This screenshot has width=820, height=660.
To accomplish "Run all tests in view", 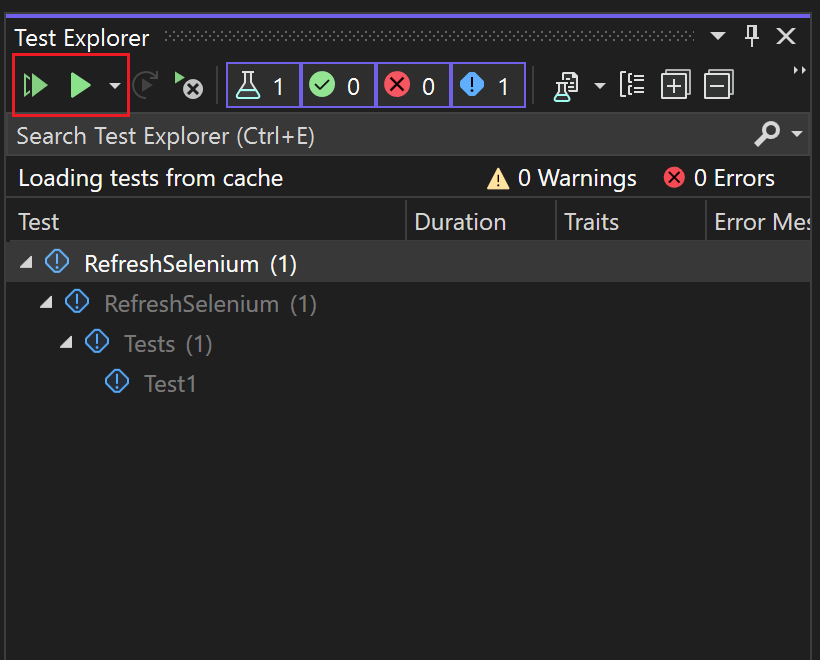I will pyautogui.click(x=35, y=85).
